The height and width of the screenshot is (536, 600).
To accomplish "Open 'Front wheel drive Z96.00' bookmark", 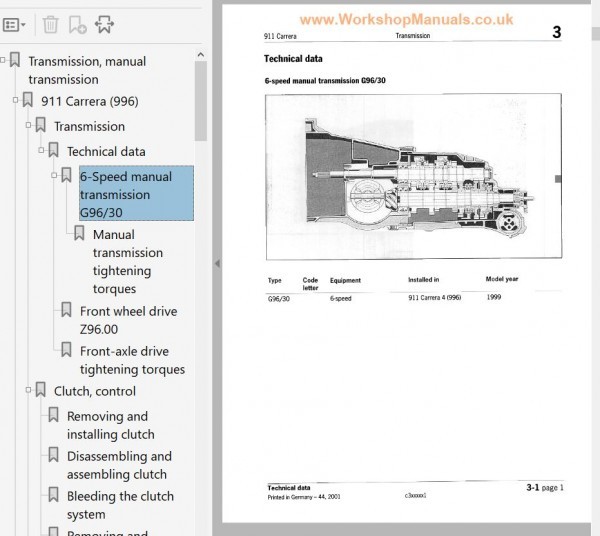I will click(129, 320).
